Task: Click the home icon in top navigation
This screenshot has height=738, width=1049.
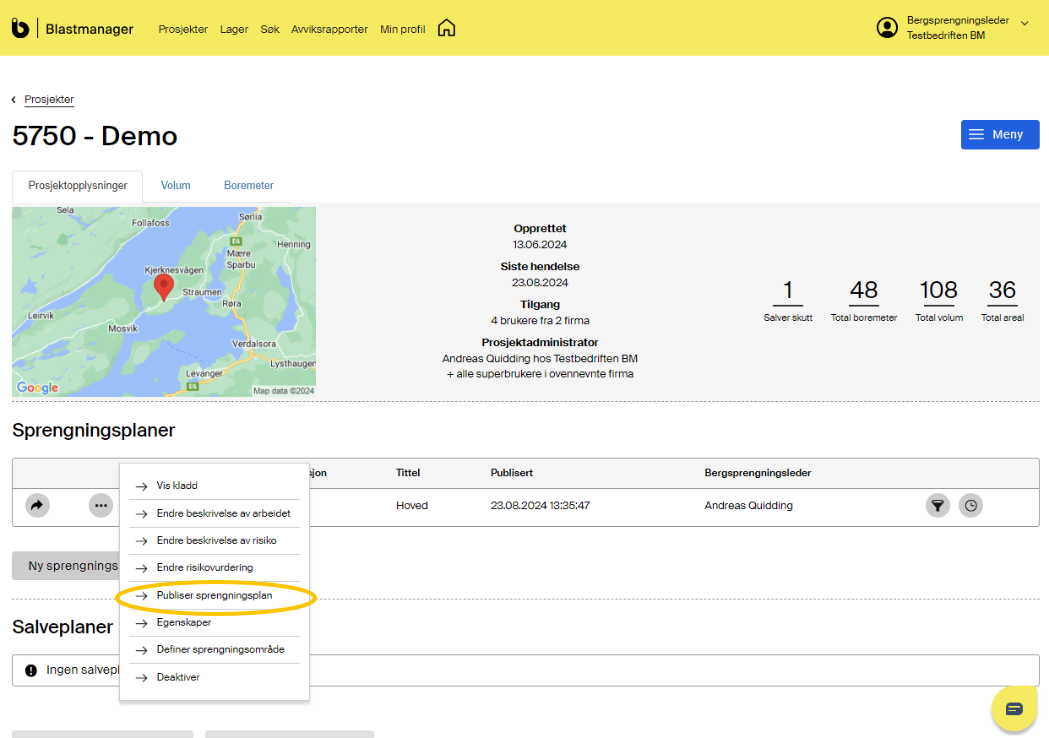Action: point(446,28)
